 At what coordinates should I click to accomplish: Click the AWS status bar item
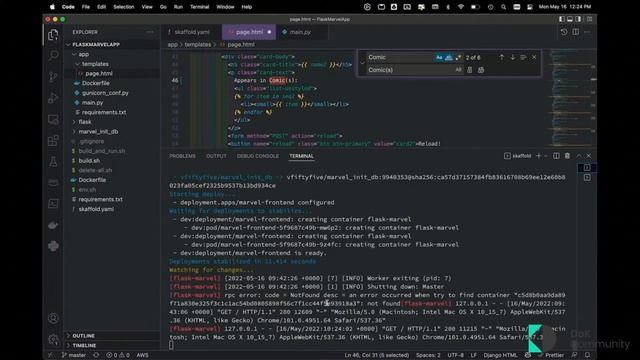click(x=142, y=355)
